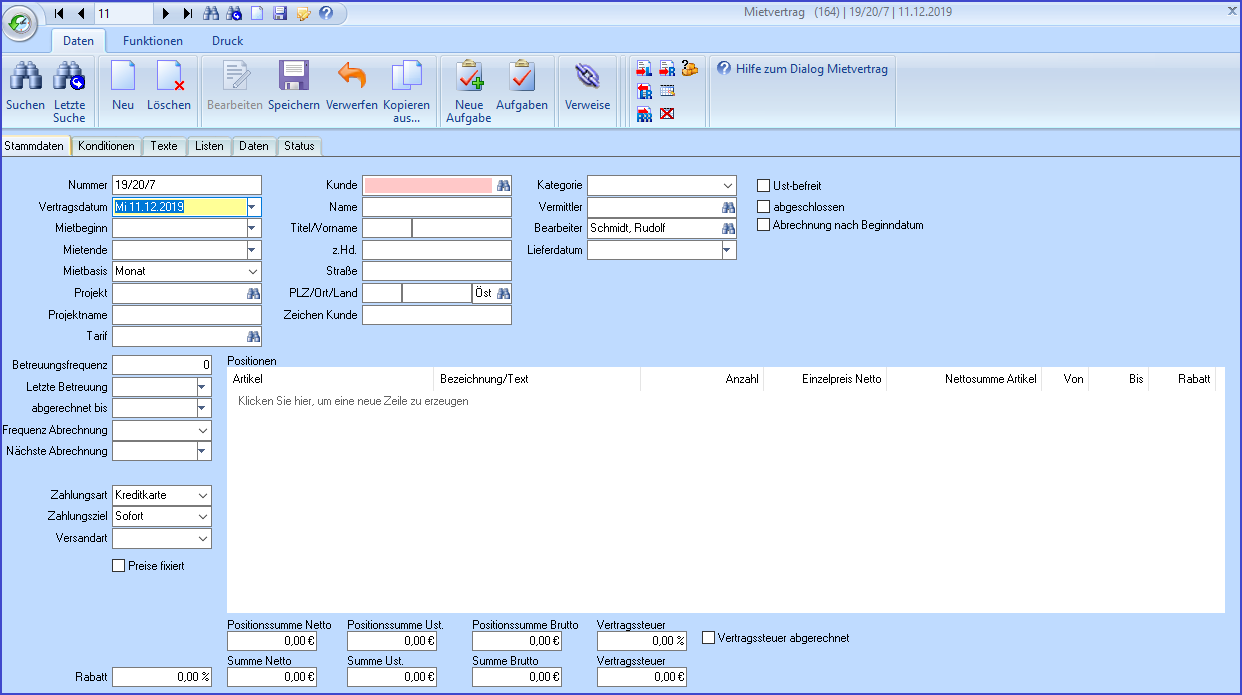Switch to the Konditionen tab
Viewport: 1242px width, 695px height.
coord(106,146)
